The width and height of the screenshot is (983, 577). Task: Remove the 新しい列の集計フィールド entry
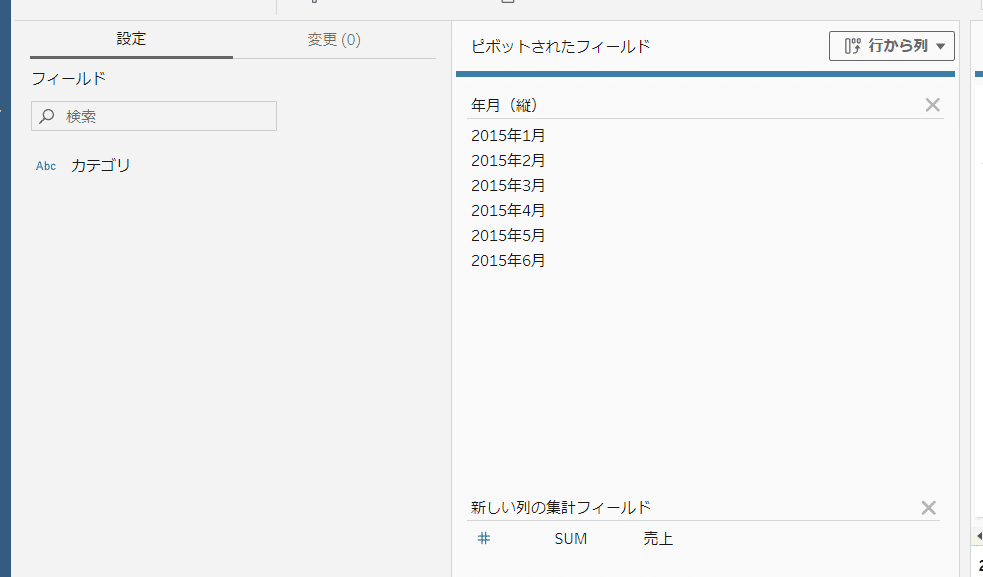coord(928,507)
